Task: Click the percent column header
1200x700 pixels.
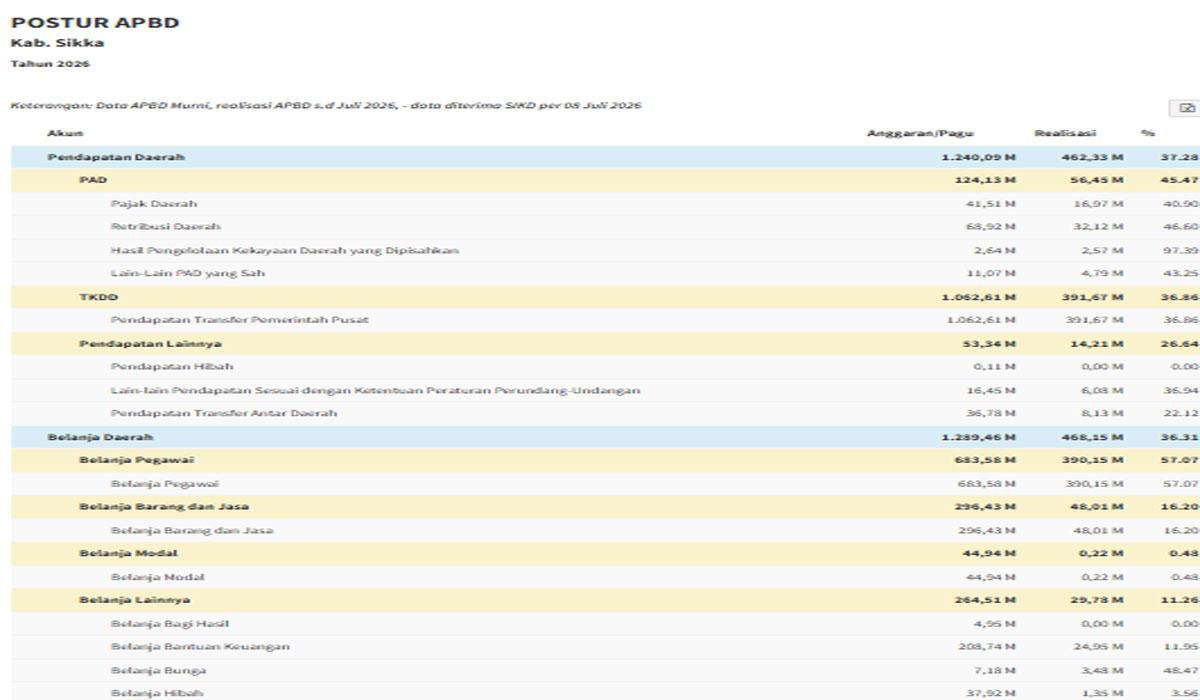Action: (1147, 133)
